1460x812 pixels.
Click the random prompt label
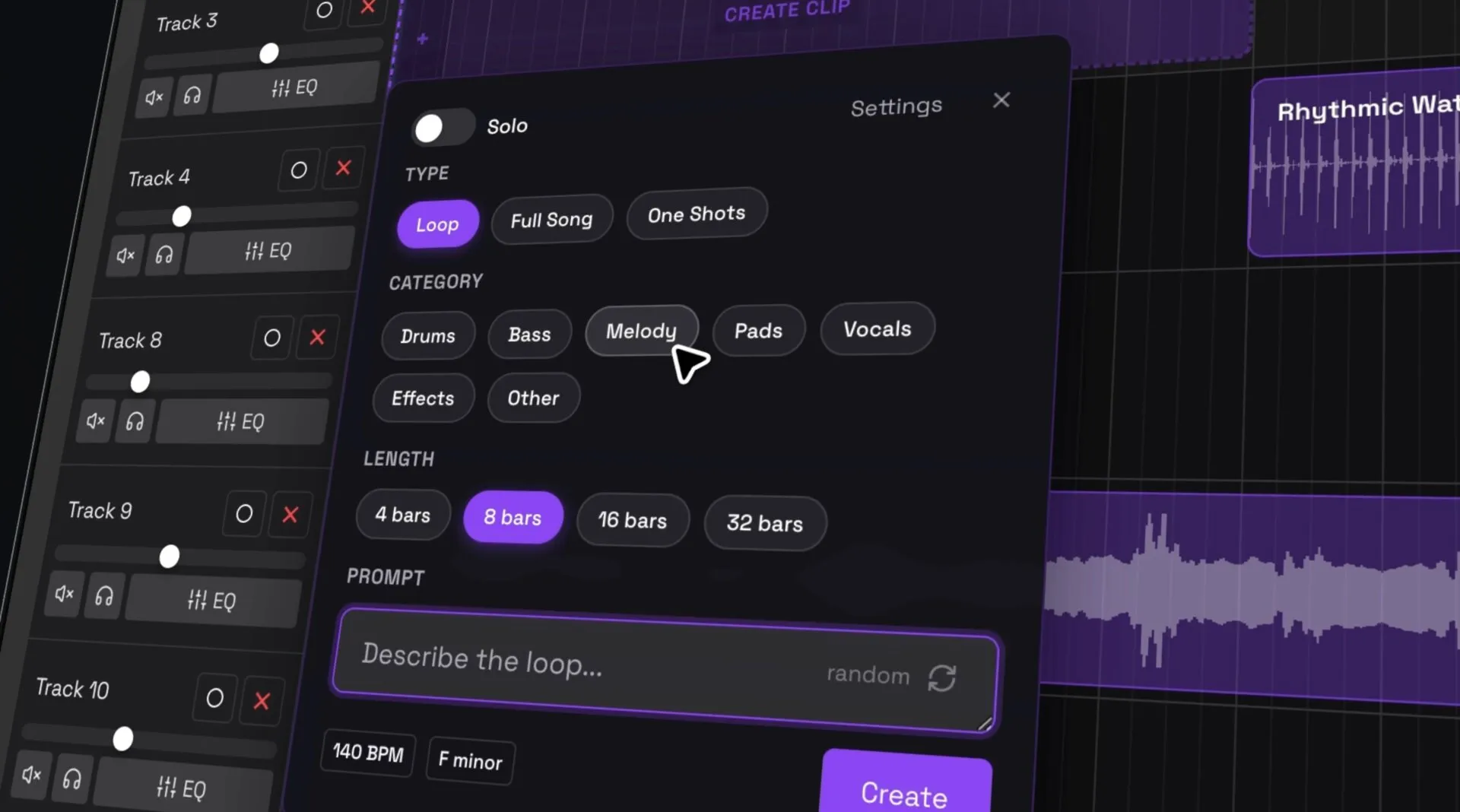click(x=868, y=674)
